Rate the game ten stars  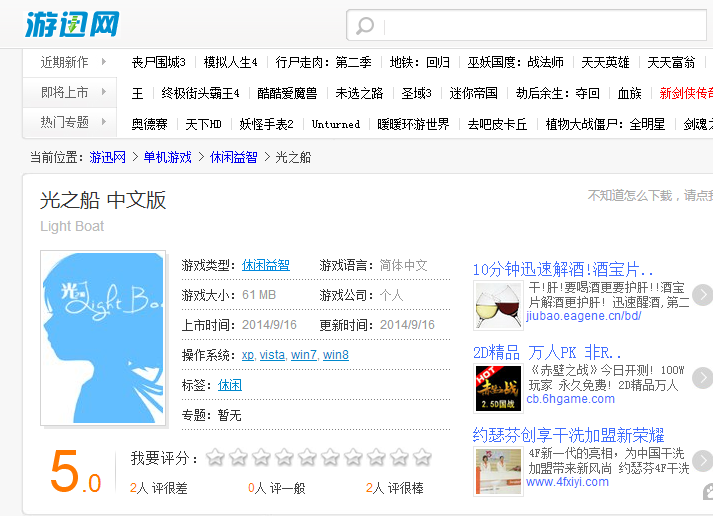click(422, 457)
